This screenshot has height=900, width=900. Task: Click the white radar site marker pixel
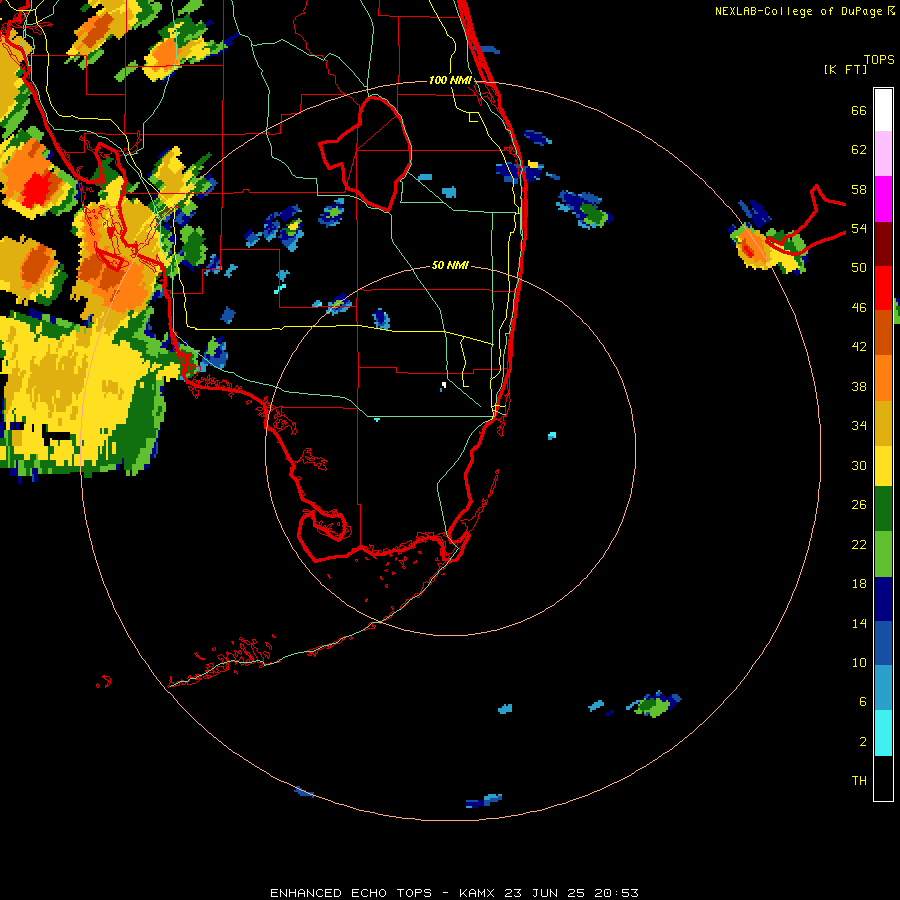pos(444,385)
